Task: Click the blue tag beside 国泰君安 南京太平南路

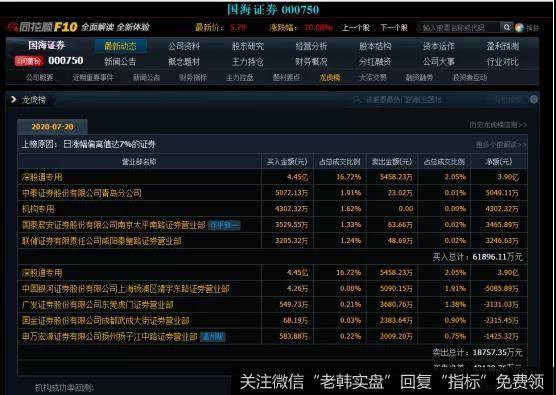Action: tap(224, 225)
